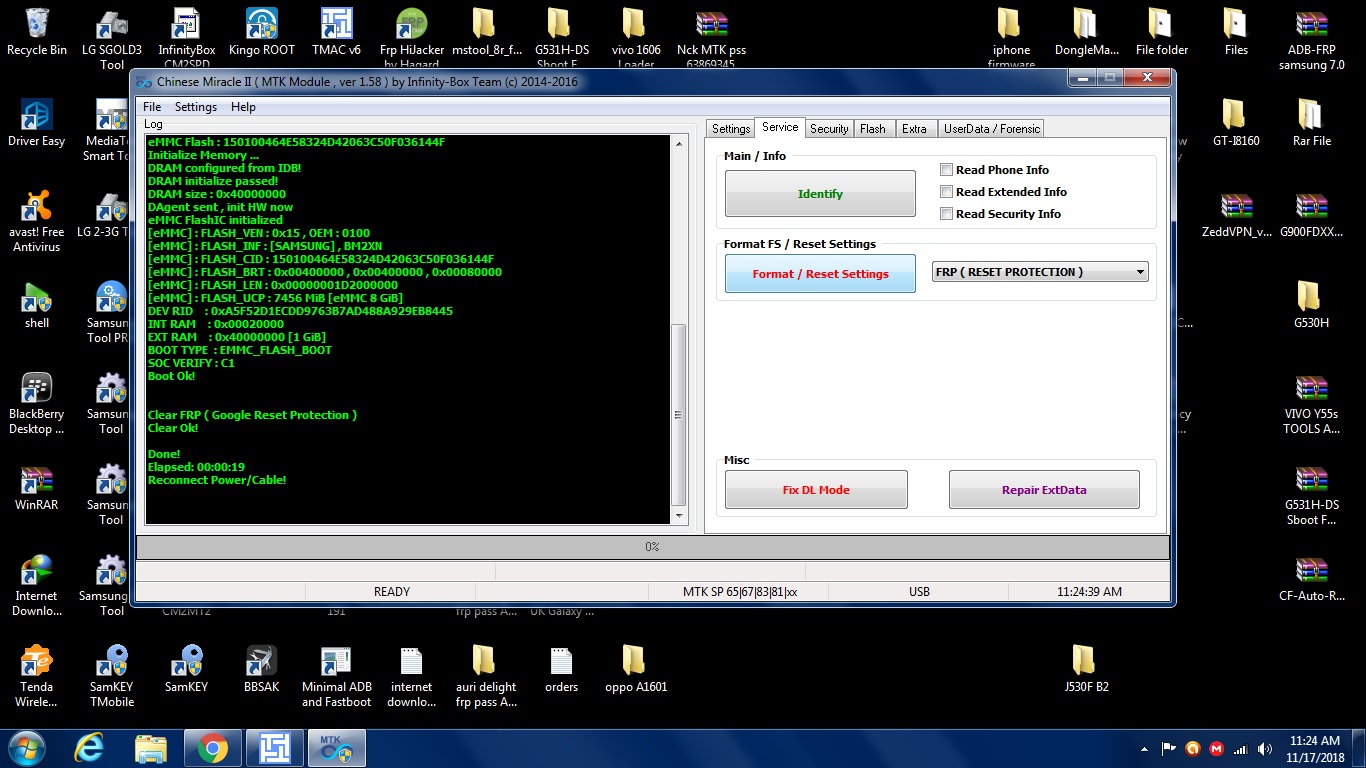1366x768 pixels.
Task: Open the VIVO Y55s TOOLS archive
Action: click(1311, 403)
